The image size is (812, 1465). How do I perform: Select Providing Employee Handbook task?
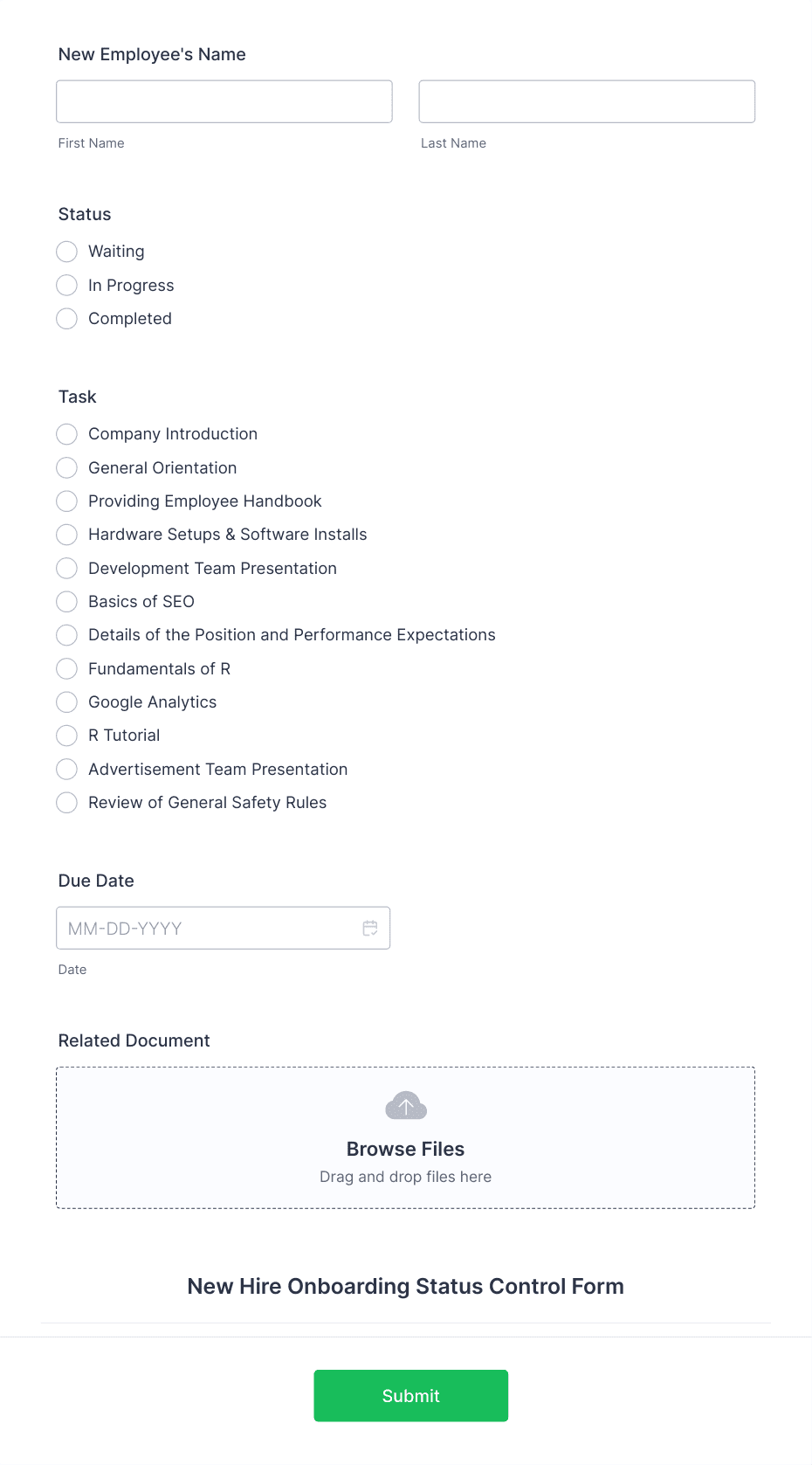tap(66, 501)
